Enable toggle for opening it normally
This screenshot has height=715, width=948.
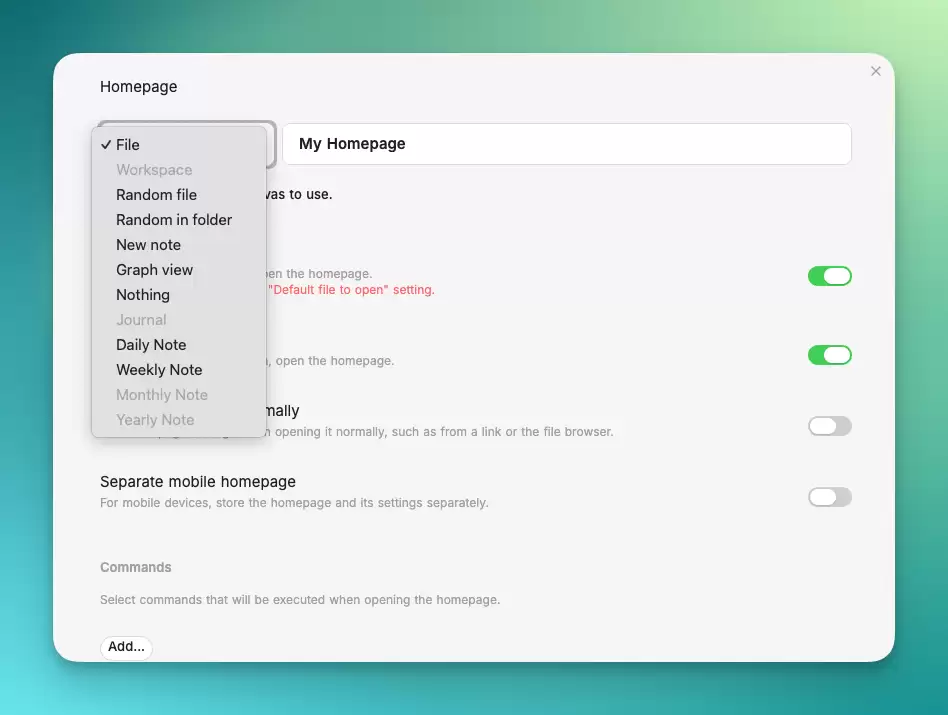830,426
